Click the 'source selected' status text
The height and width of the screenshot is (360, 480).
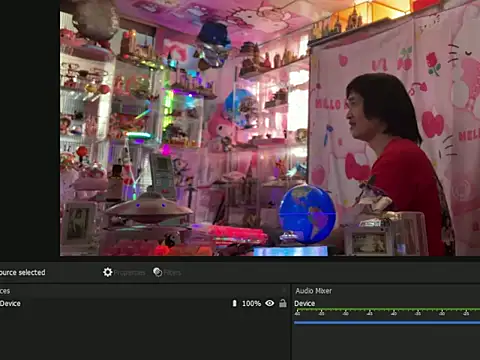point(22,272)
